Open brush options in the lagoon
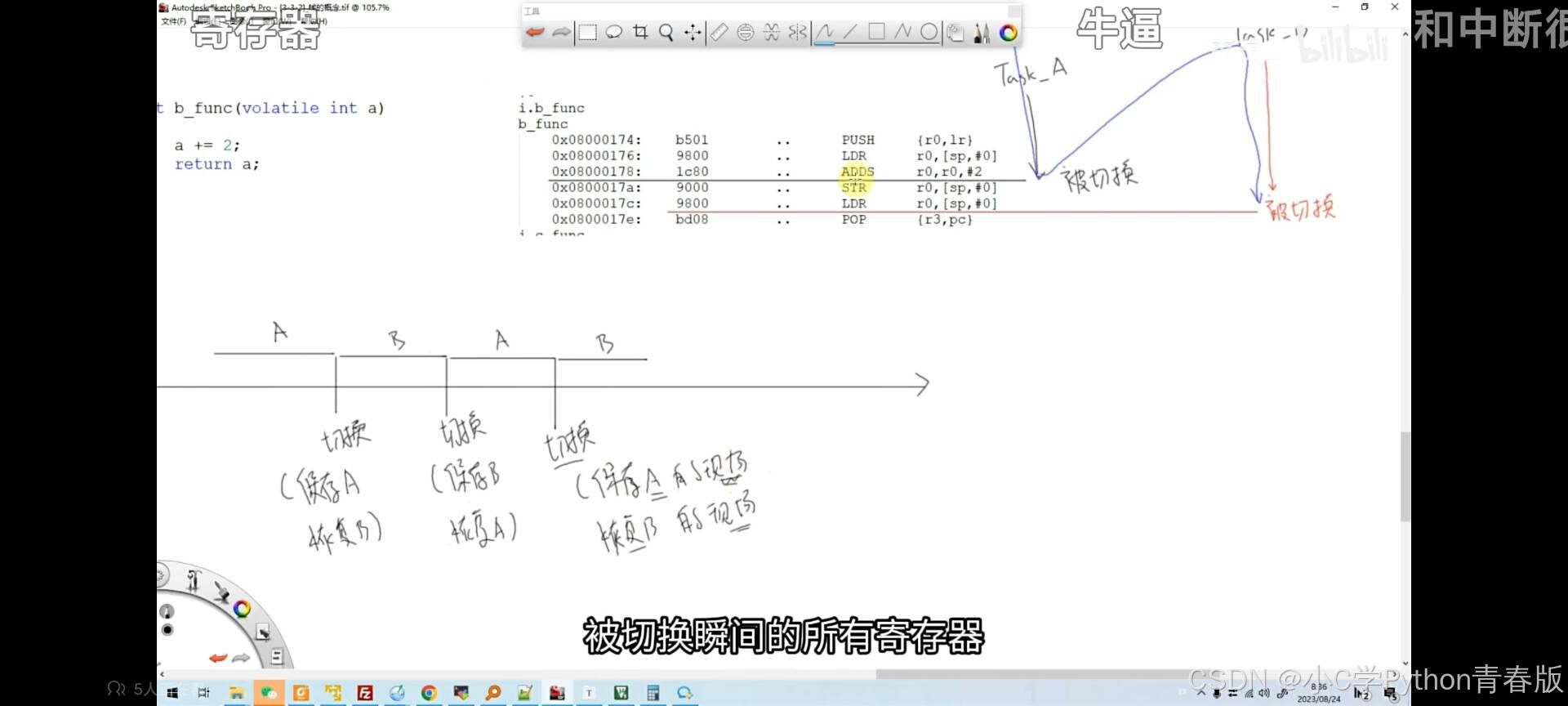1568x706 pixels. (193, 580)
